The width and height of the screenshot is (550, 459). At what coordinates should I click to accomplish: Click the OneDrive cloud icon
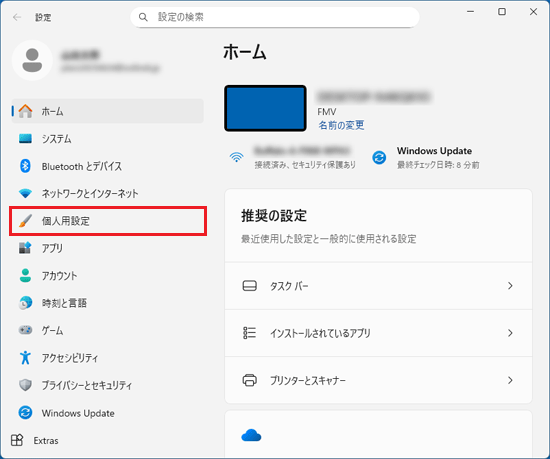251,436
